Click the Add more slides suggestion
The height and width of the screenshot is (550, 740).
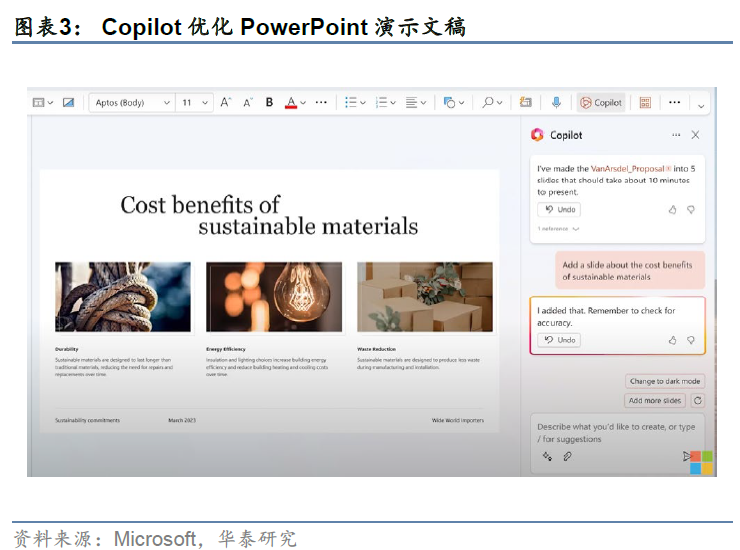[655, 400]
